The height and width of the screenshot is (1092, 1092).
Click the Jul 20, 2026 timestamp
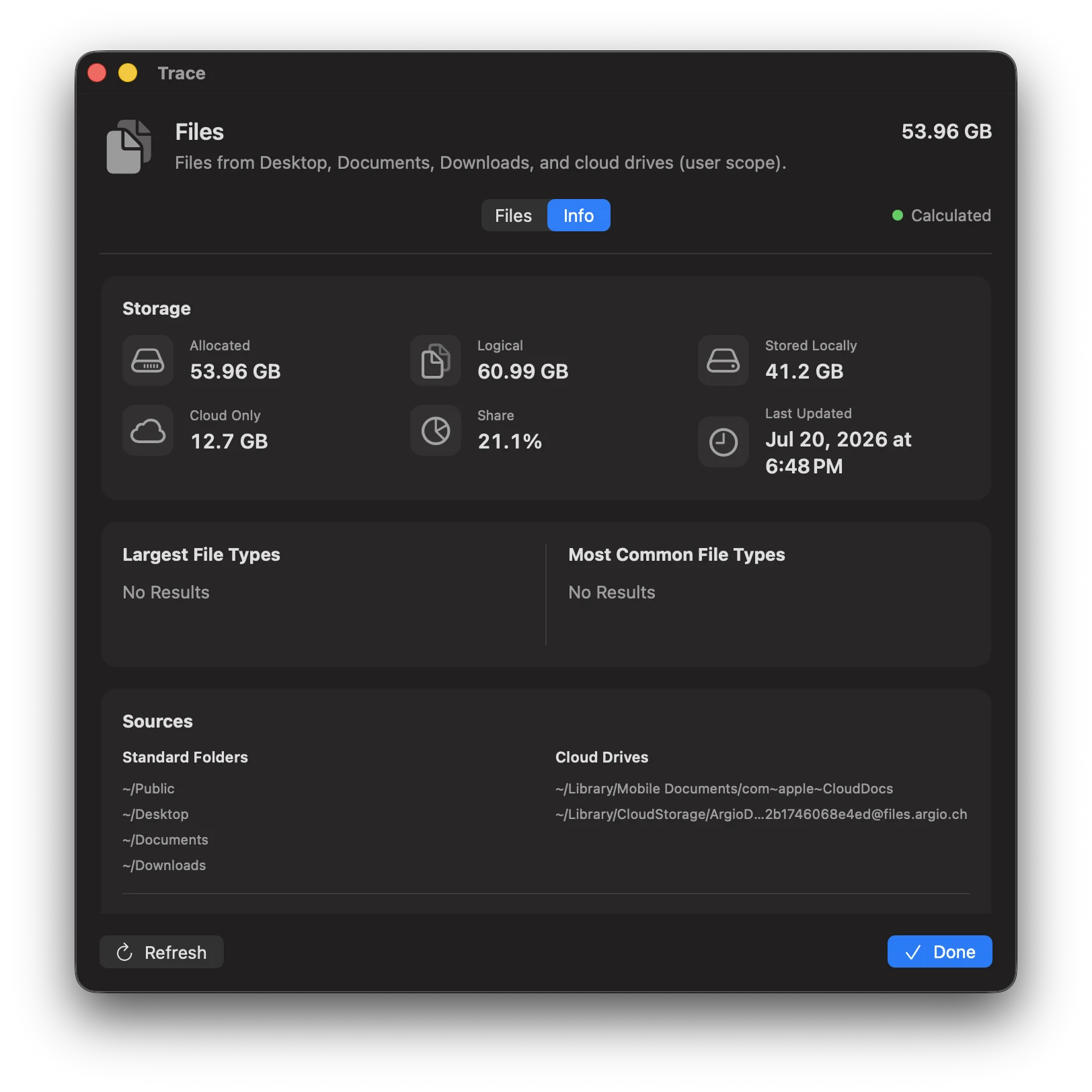[838, 453]
